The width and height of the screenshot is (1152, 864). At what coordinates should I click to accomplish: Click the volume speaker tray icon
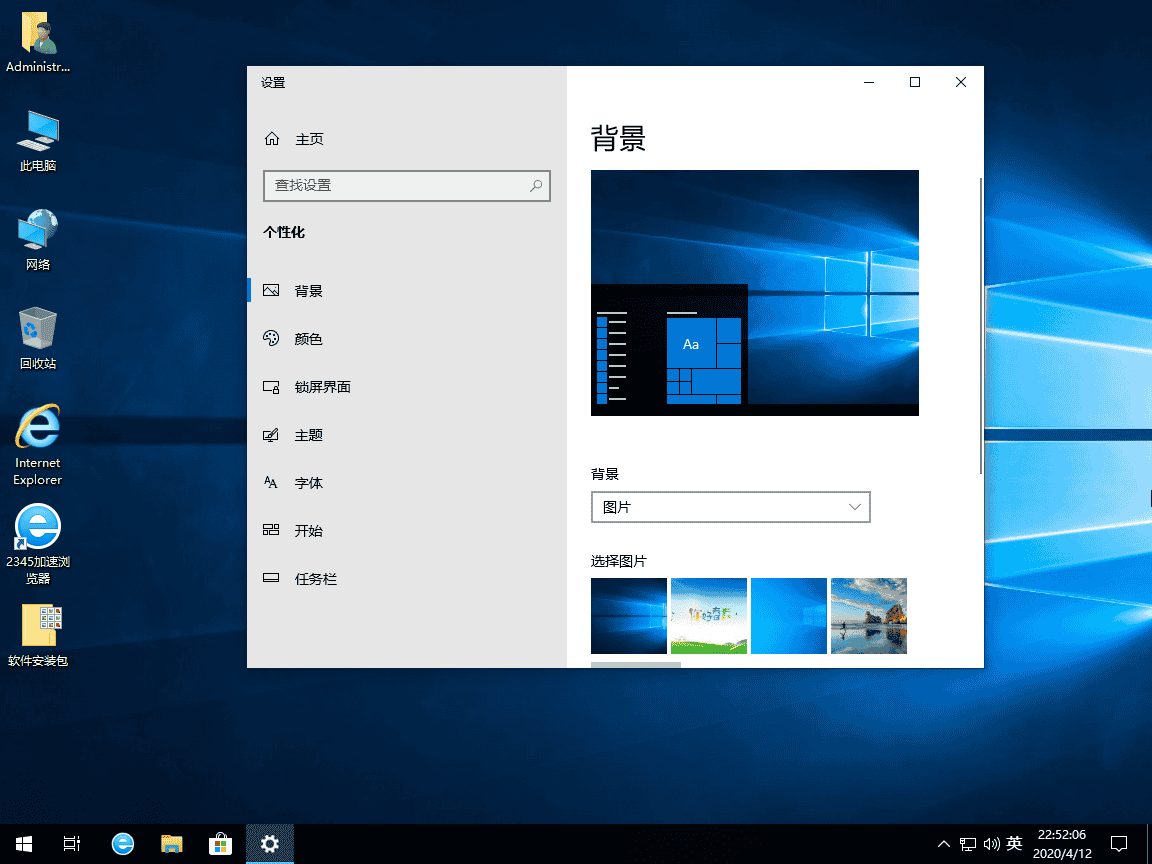(992, 844)
